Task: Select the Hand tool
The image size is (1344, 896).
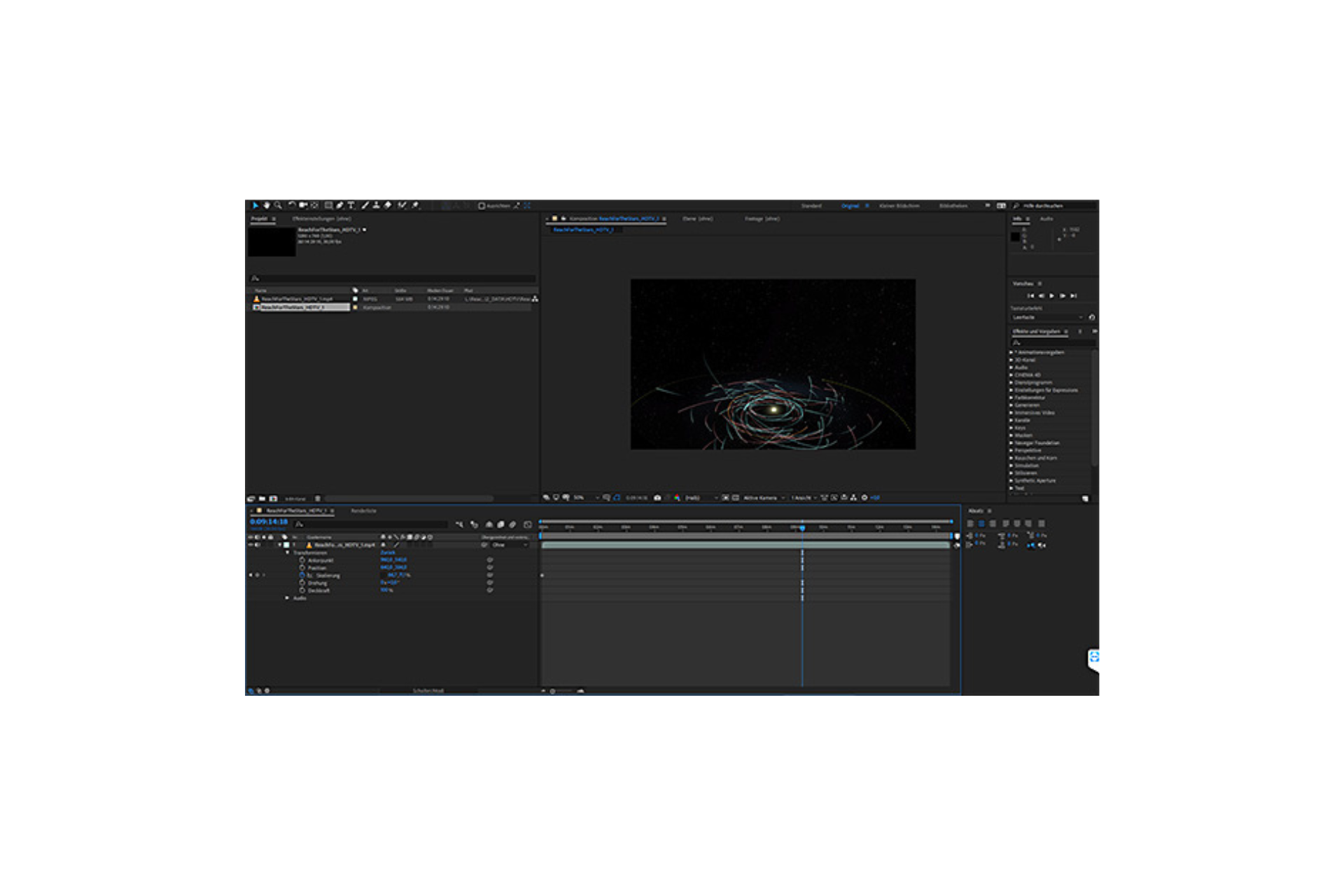Action: (x=267, y=206)
